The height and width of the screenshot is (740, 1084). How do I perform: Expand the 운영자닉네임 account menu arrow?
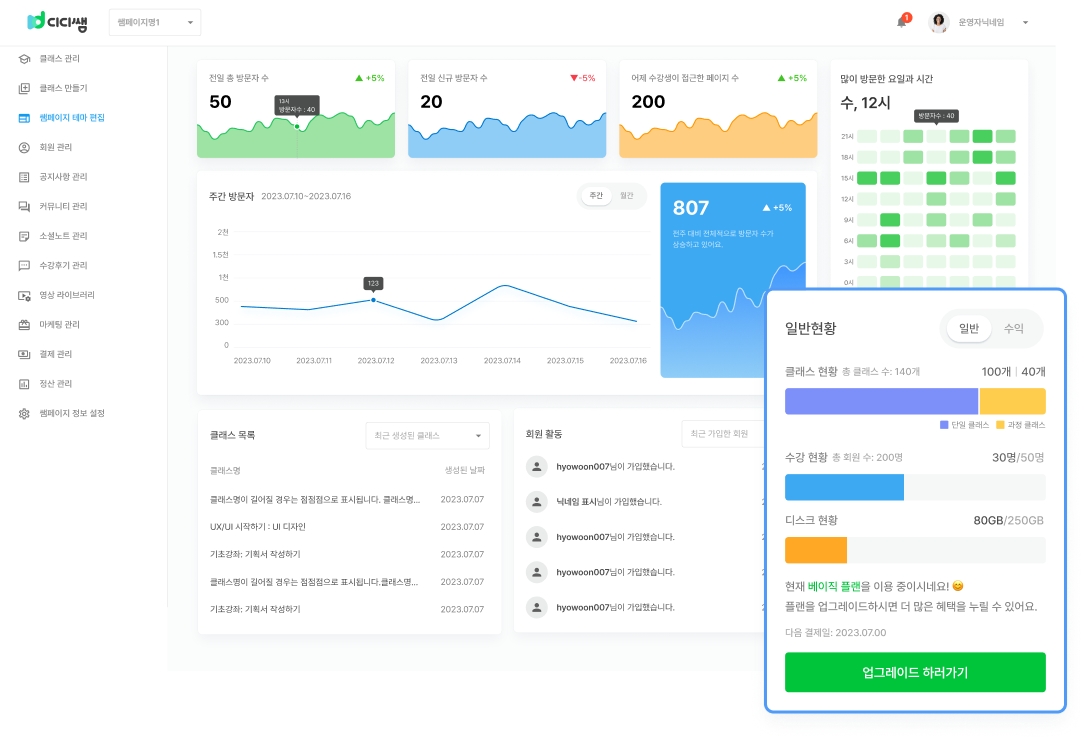[x=1025, y=22]
